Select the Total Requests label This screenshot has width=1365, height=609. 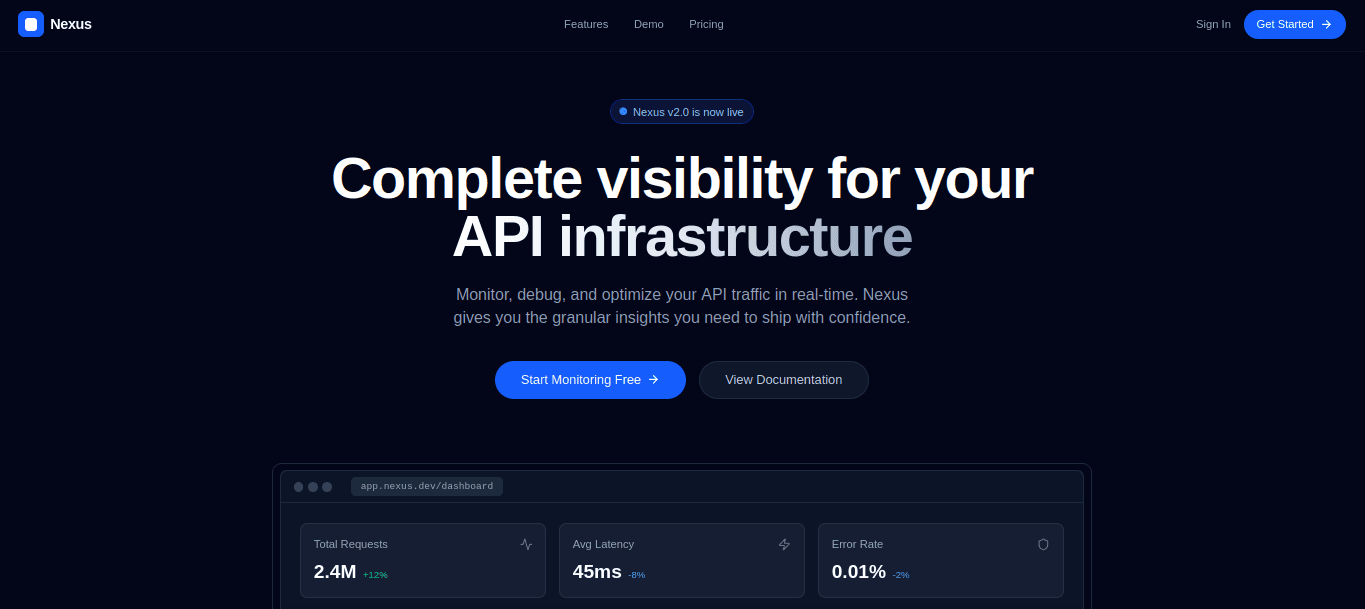point(351,544)
